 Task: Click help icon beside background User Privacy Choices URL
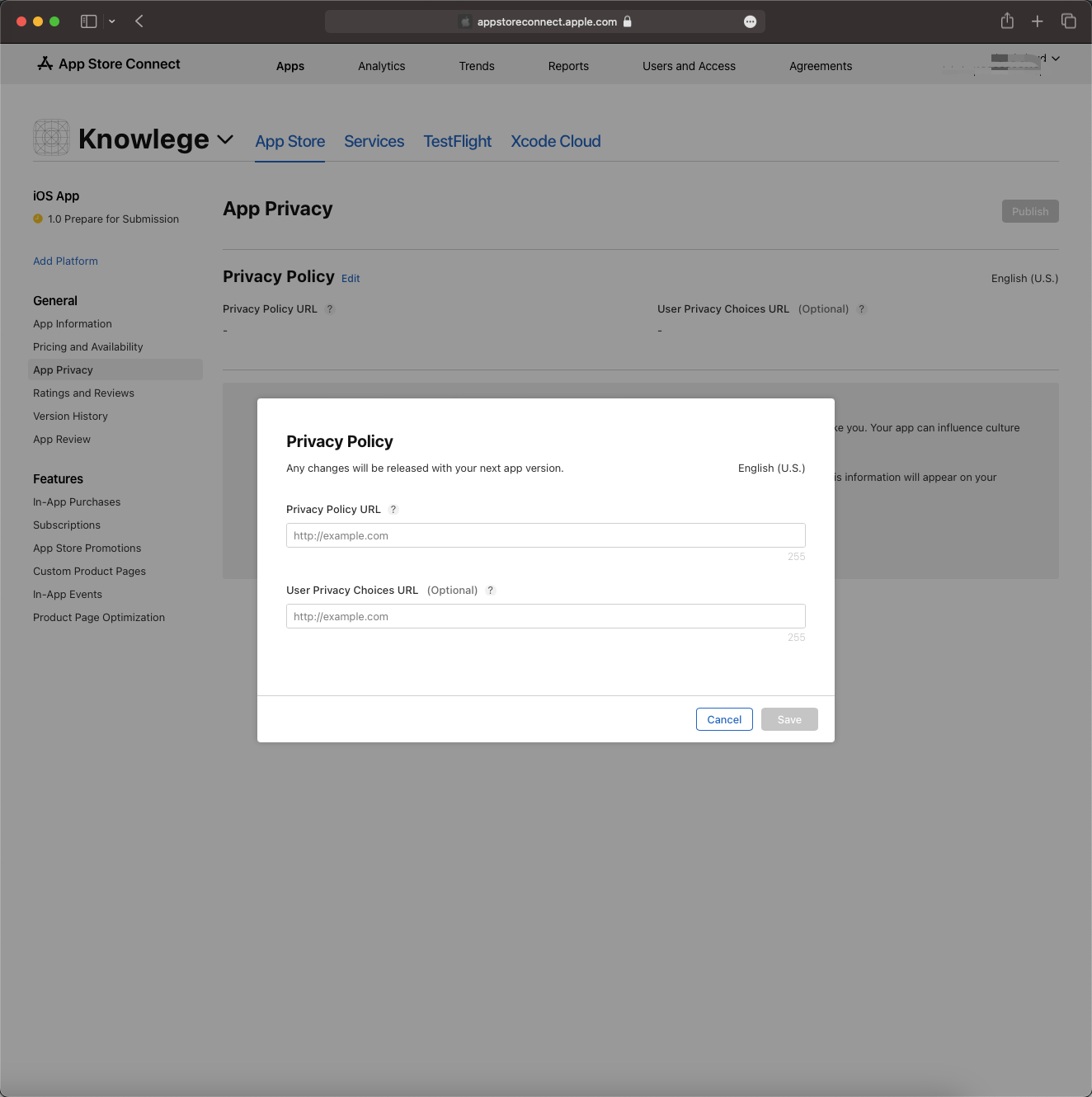coord(862,309)
